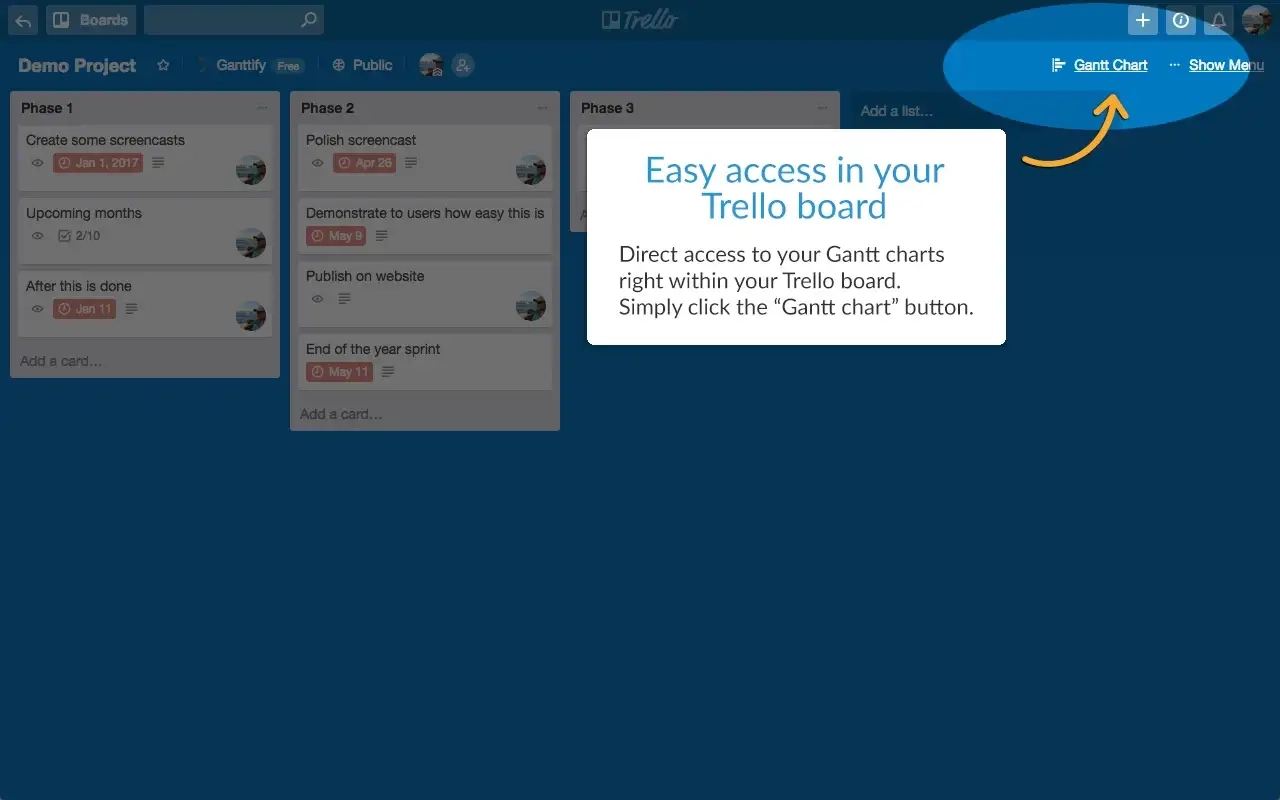Viewport: 1280px width, 800px height.
Task: Open the Gantt Chart link
Action: coord(1110,64)
